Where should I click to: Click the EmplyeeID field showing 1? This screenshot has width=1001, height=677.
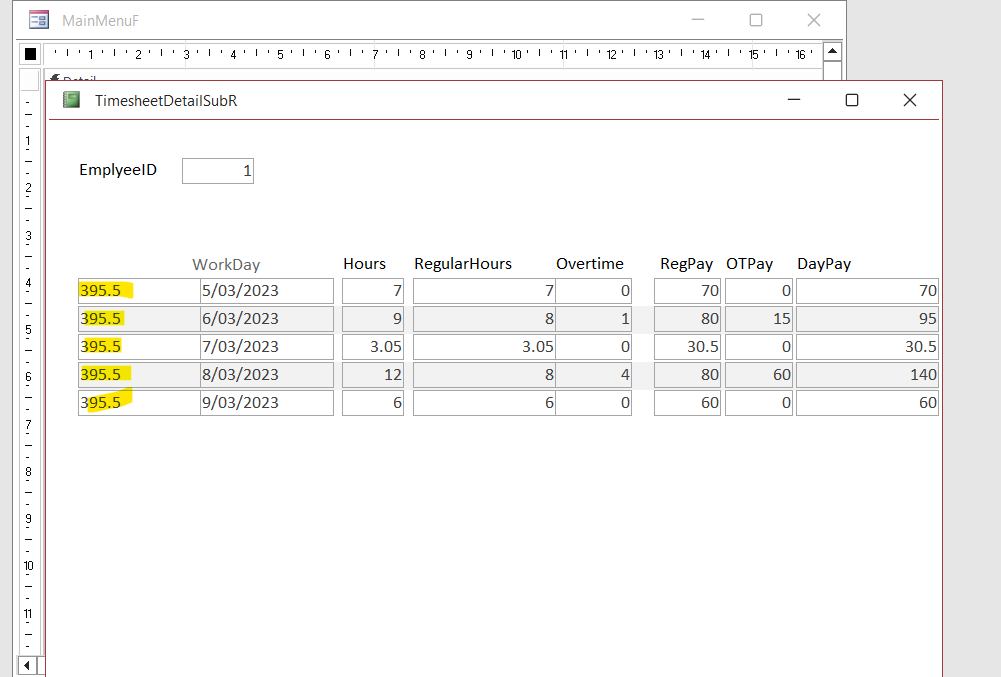218,171
